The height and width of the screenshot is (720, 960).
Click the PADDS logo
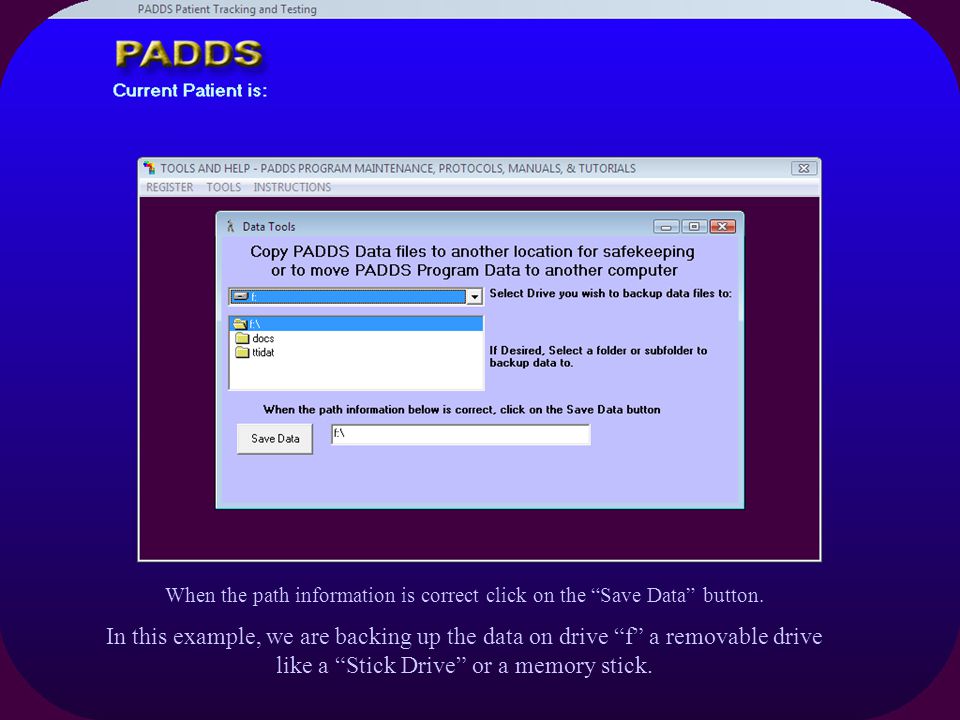189,54
